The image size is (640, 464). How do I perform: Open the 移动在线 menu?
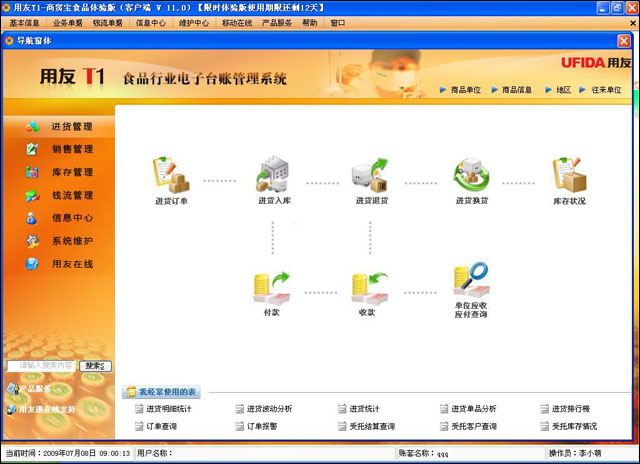point(237,23)
